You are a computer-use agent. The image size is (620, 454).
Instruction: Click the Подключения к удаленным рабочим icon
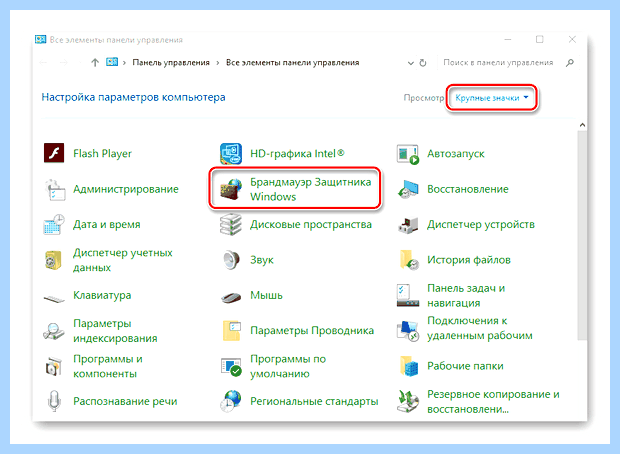tap(408, 331)
